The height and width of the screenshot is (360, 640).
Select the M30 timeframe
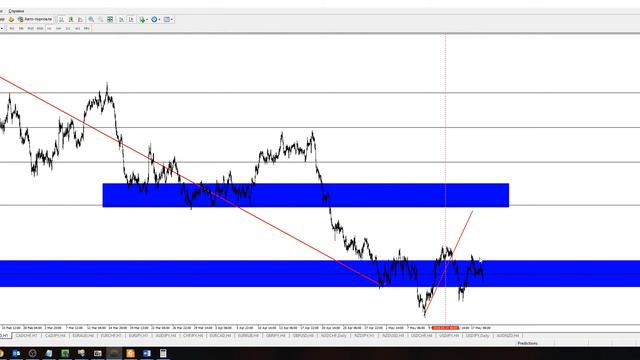pos(40,29)
